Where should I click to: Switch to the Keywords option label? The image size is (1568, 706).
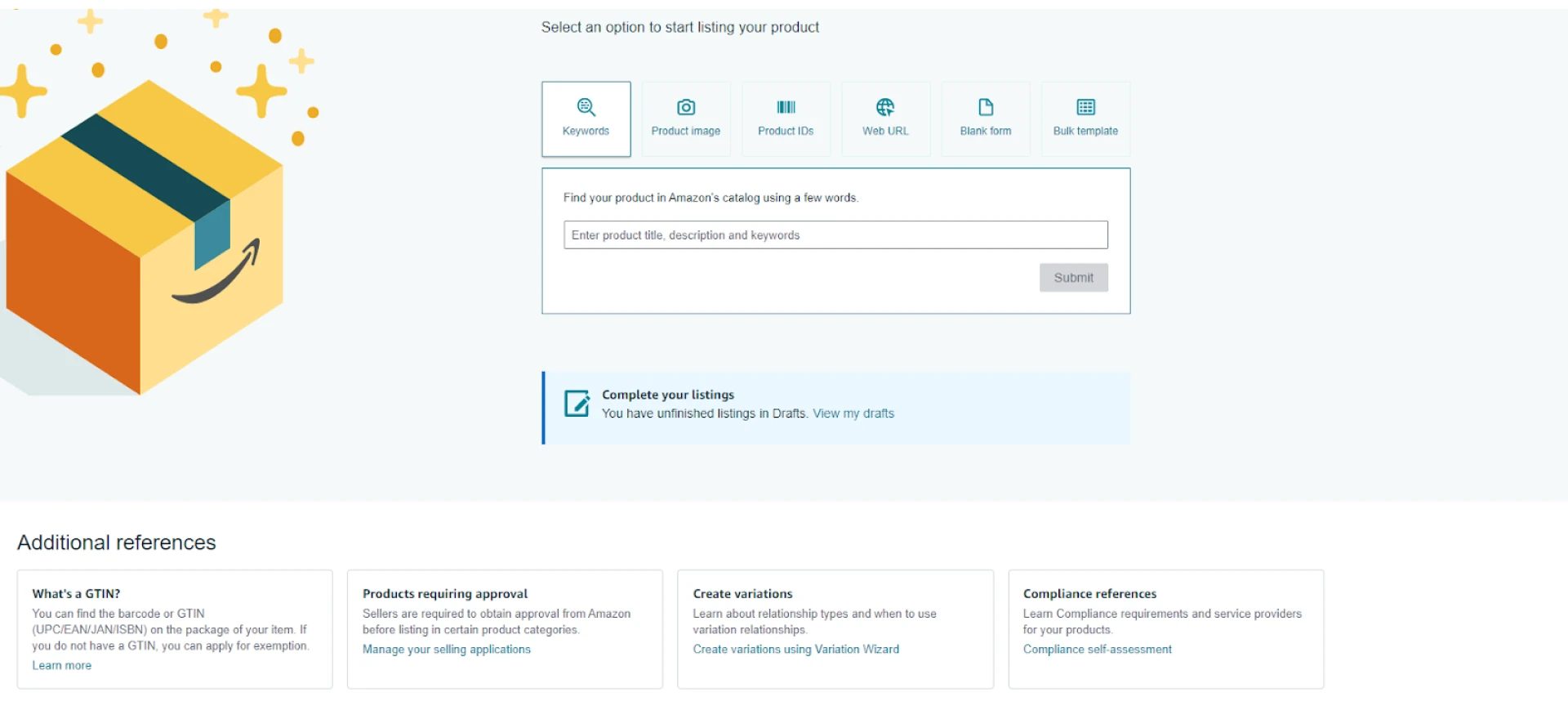(586, 131)
